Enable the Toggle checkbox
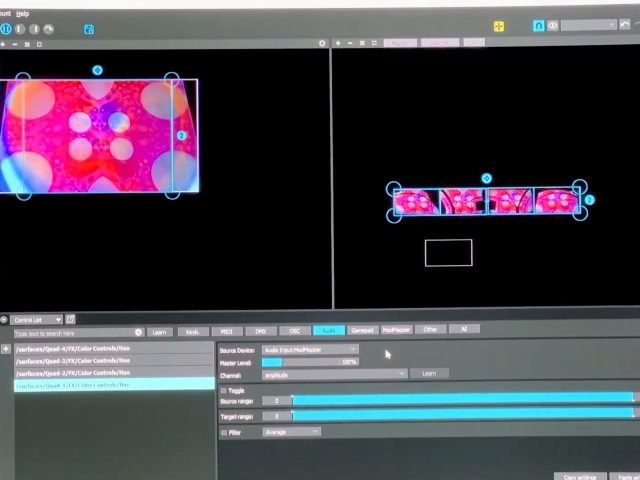This screenshot has height=480, width=640. tap(223, 390)
